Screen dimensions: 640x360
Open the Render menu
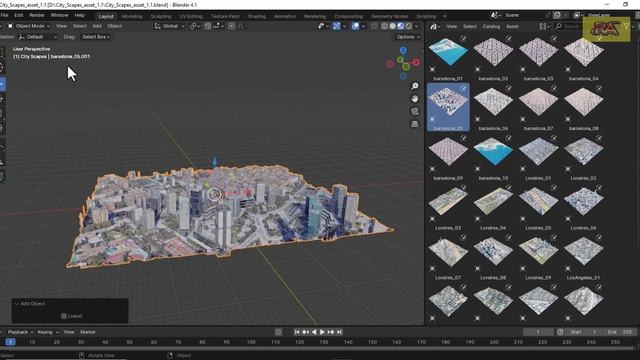[x=37, y=15]
